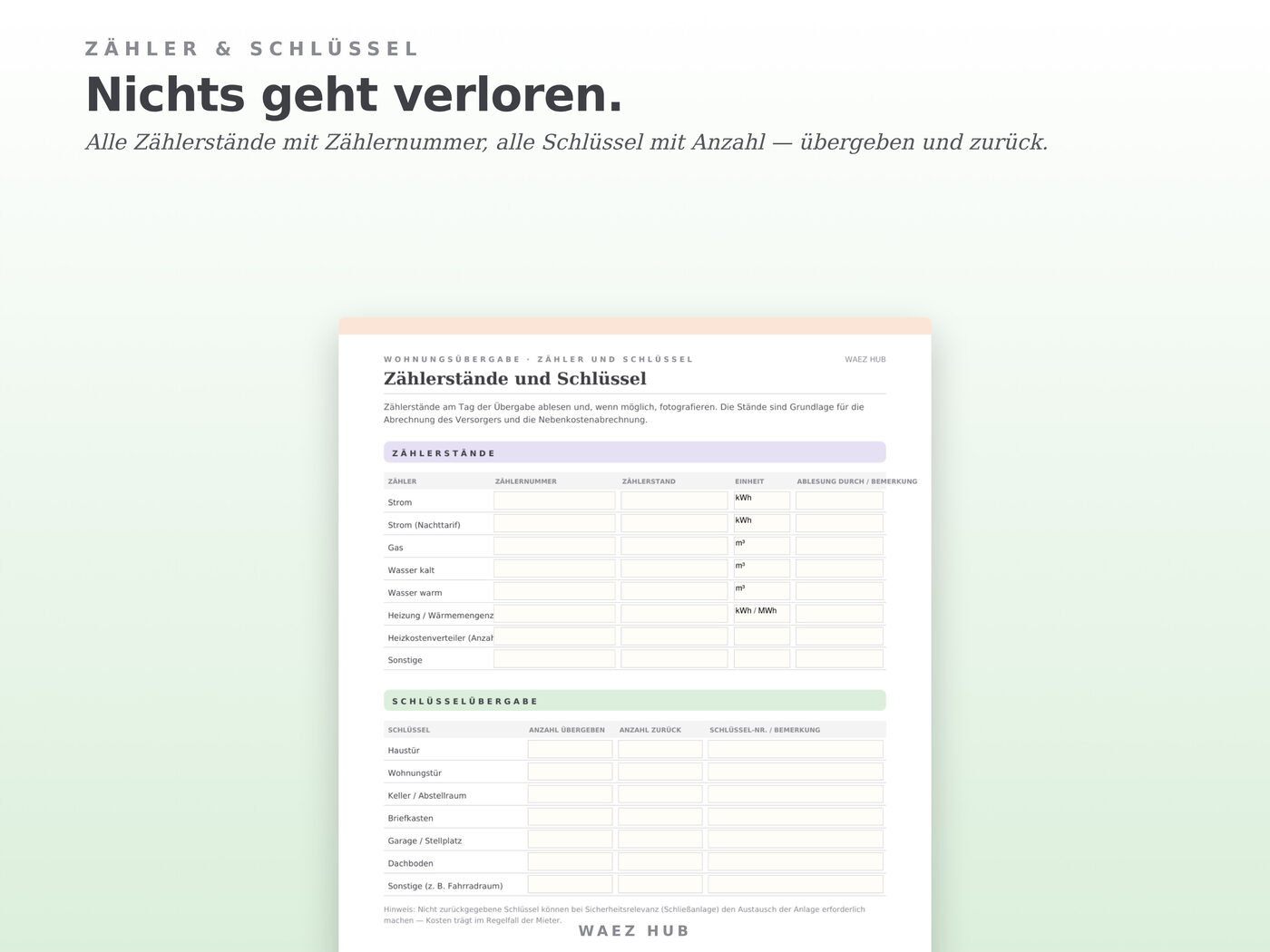The height and width of the screenshot is (952, 1270).
Task: Select the Bemerkung field for Haustür
Action: (x=796, y=749)
